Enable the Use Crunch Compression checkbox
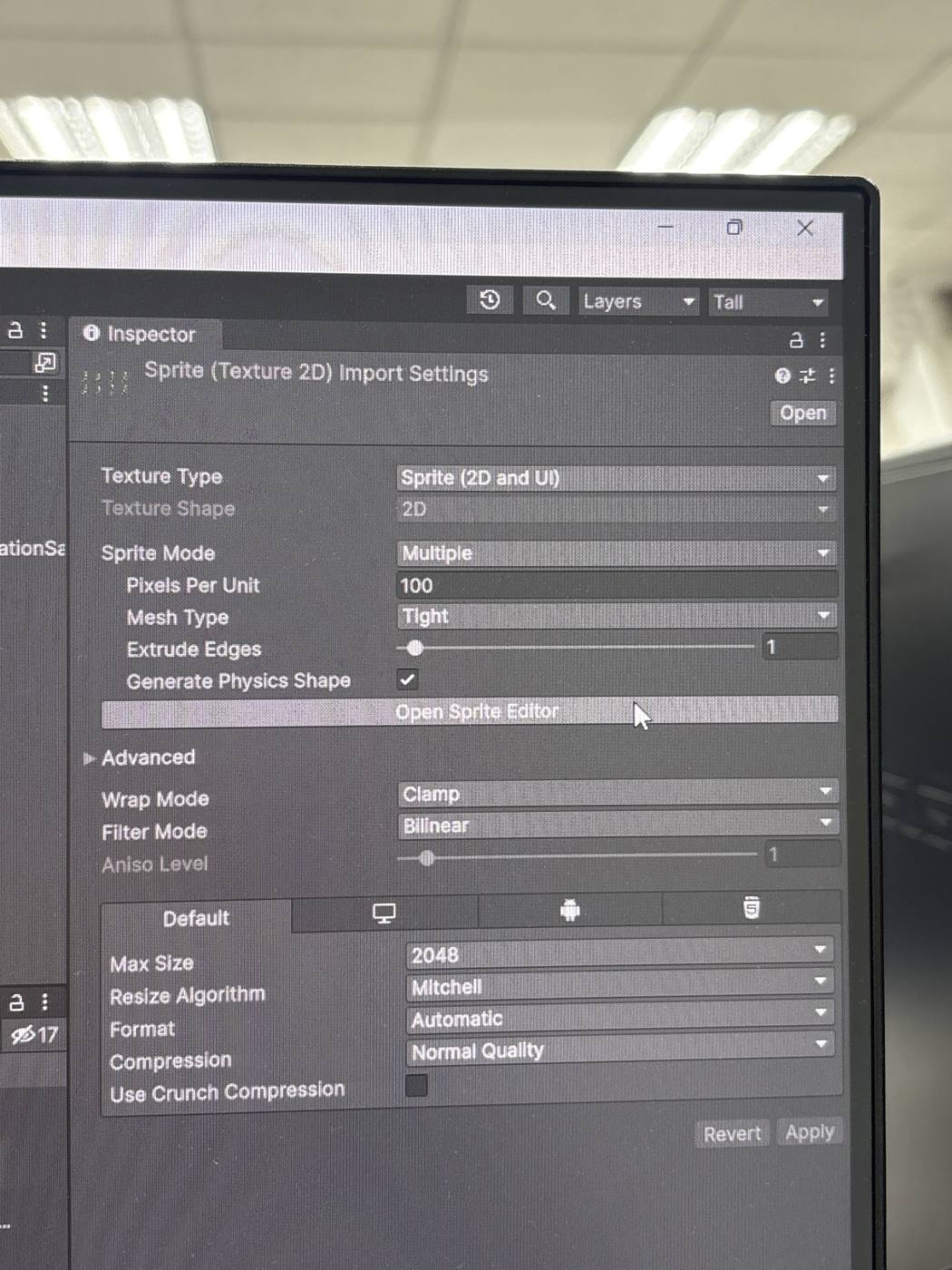 (416, 1085)
